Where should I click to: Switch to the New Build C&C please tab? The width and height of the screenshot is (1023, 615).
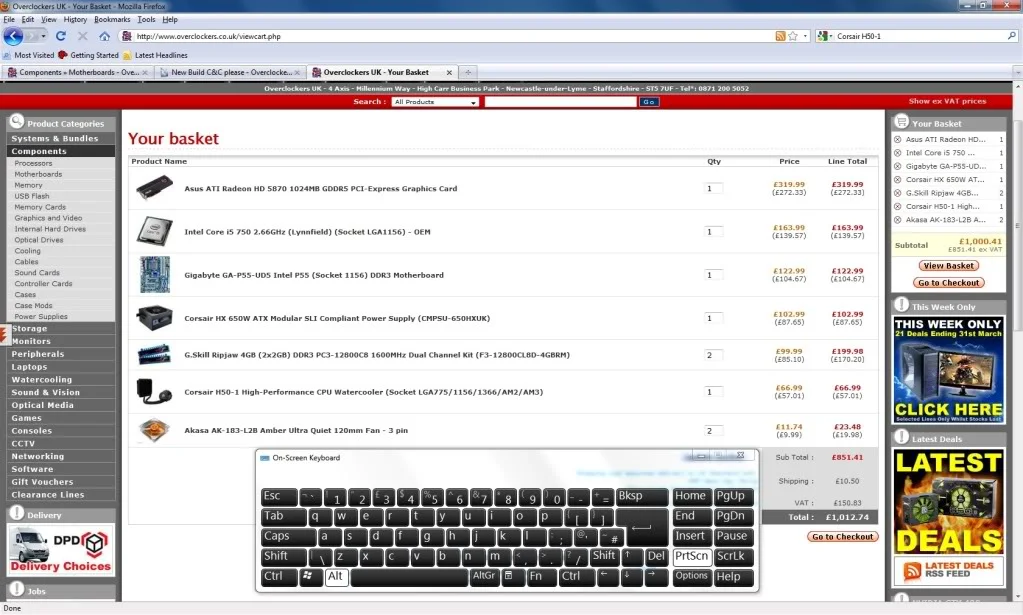[230, 72]
